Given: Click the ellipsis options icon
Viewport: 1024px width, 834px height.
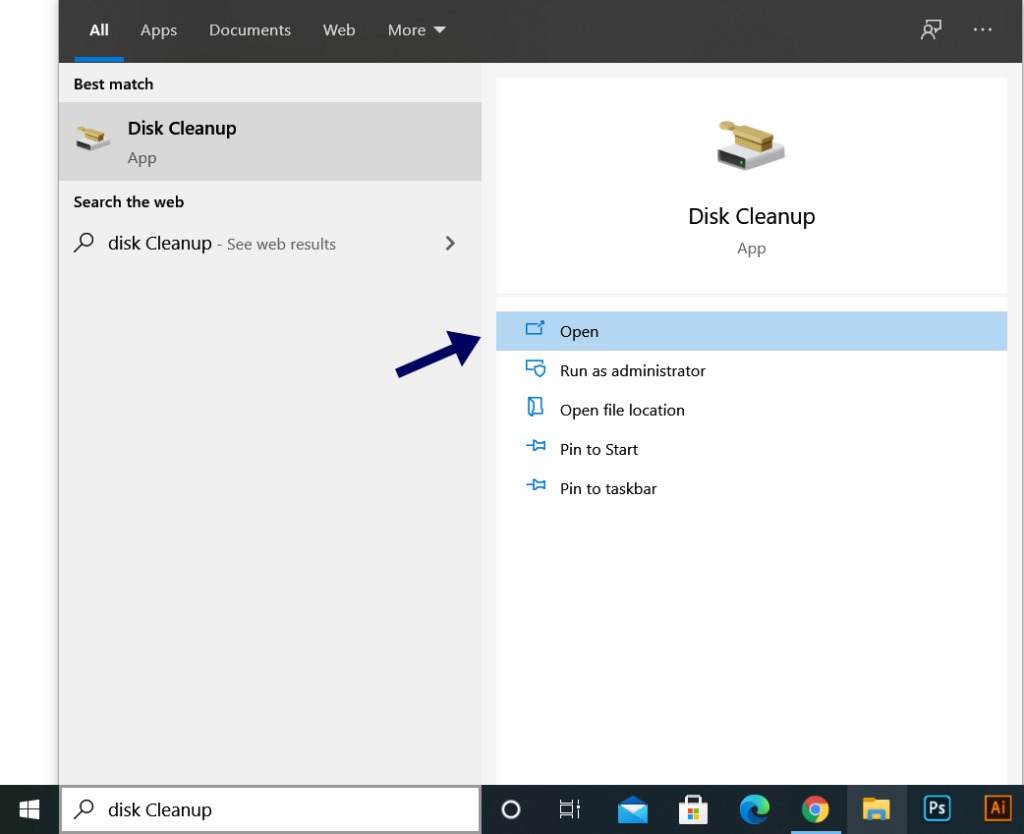Looking at the screenshot, I should click(x=983, y=30).
